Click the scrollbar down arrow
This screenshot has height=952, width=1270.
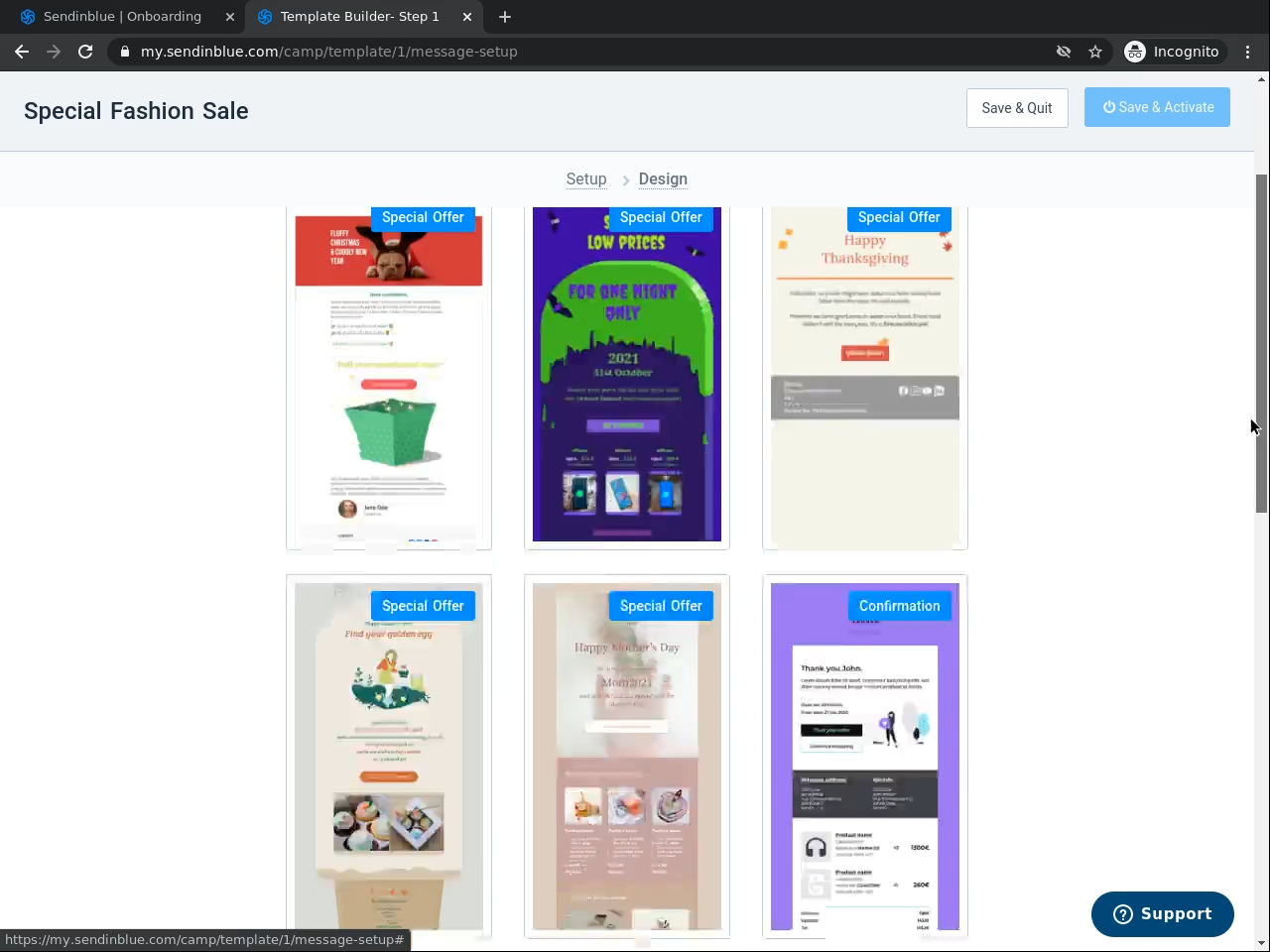[x=1262, y=943]
